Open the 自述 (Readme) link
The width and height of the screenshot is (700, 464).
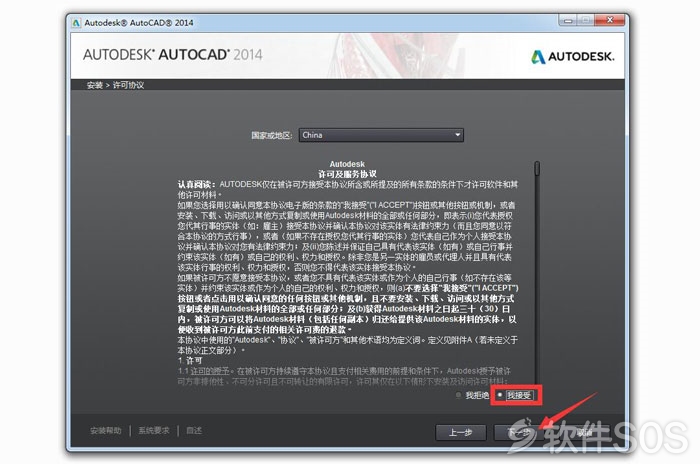[x=194, y=431]
